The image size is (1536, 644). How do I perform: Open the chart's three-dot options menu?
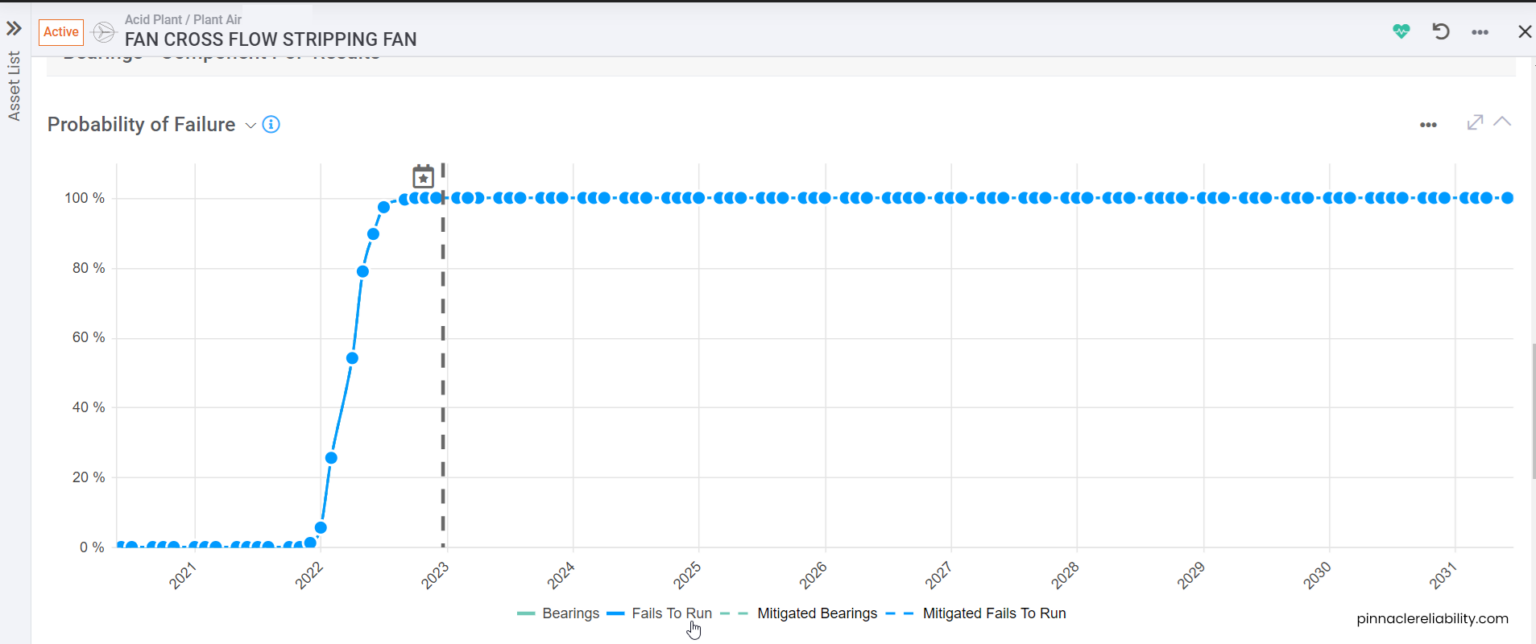[1428, 125]
